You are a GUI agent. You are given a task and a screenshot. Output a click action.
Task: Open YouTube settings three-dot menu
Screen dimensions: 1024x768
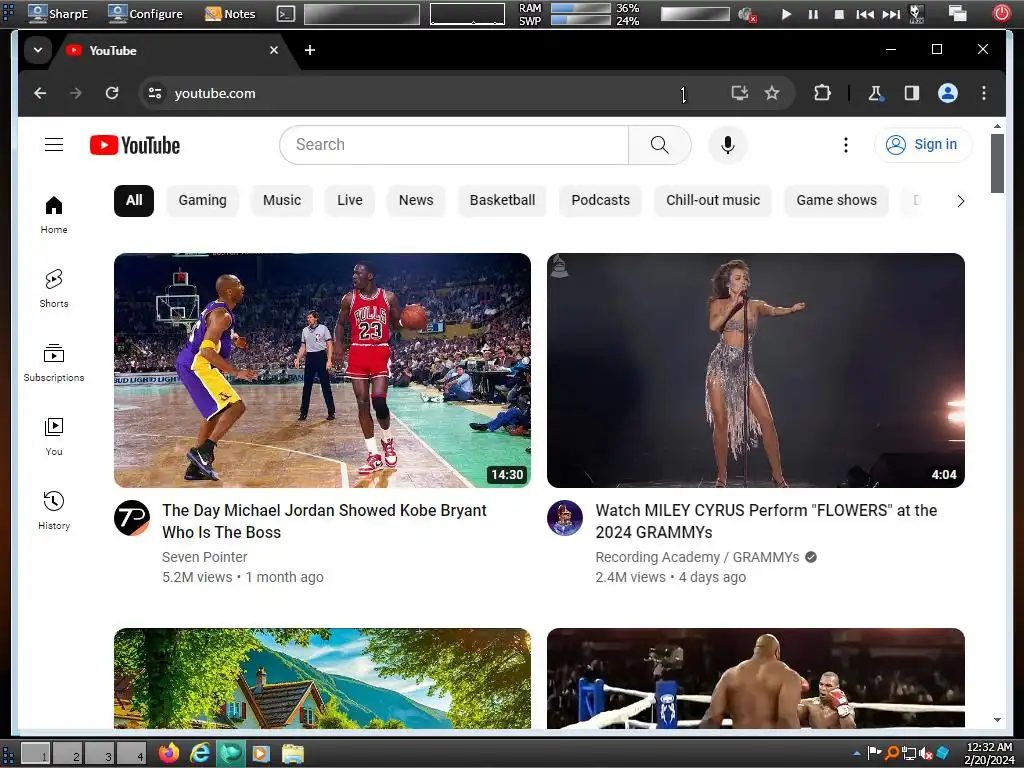[846, 145]
